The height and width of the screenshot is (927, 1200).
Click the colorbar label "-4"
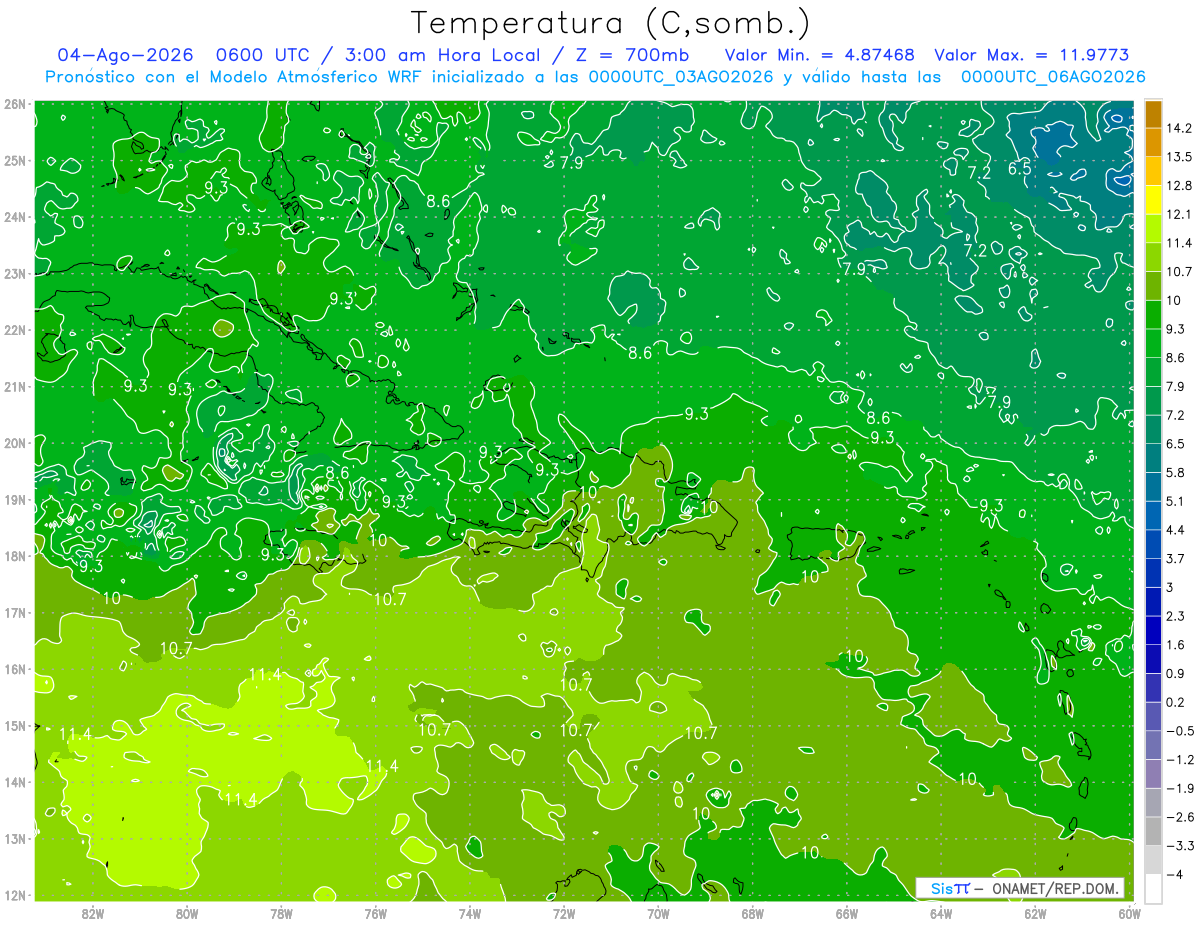pyautogui.click(x=1175, y=874)
